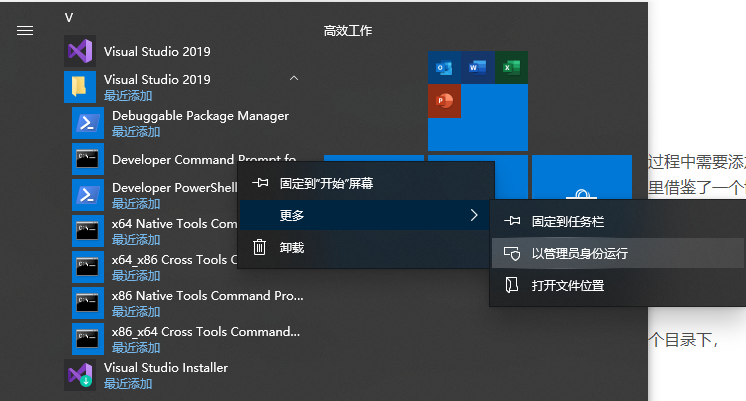Click the Visual Studio 2019 app icon
This screenshot has width=746, height=401.
[x=80, y=51]
